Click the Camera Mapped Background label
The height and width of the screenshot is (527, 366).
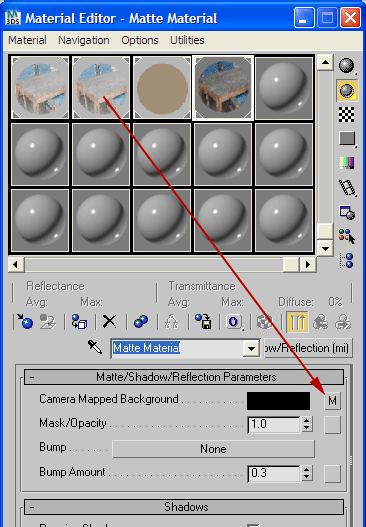[109, 399]
